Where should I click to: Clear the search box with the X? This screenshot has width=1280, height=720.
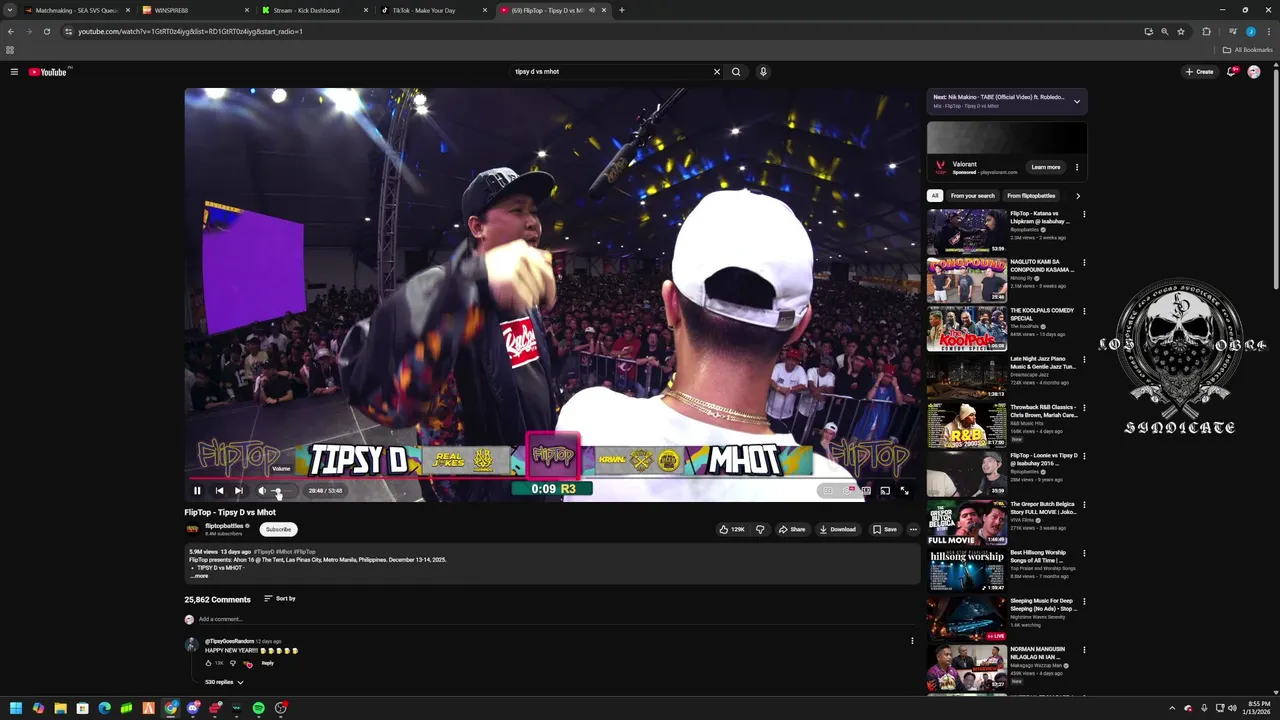click(x=716, y=72)
